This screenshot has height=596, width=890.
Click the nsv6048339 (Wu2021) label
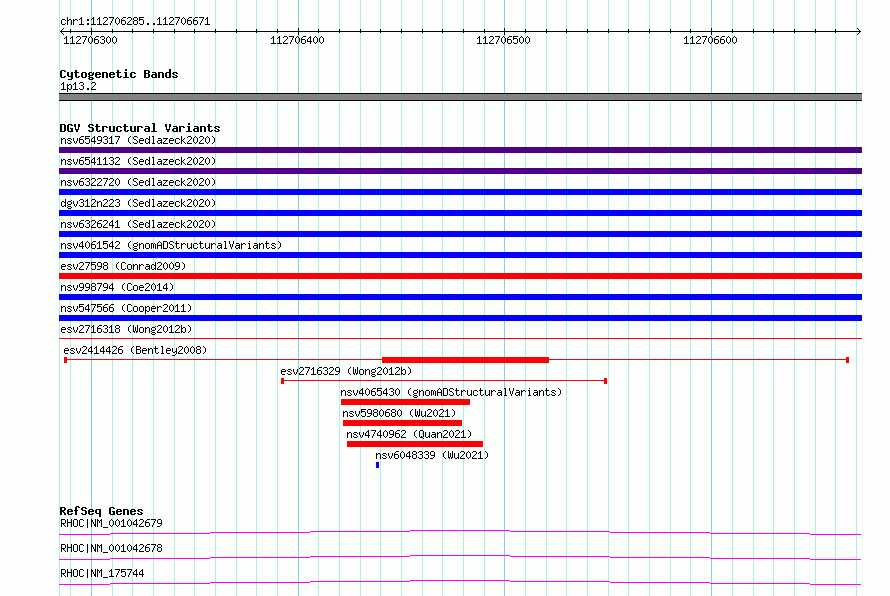tap(432, 455)
